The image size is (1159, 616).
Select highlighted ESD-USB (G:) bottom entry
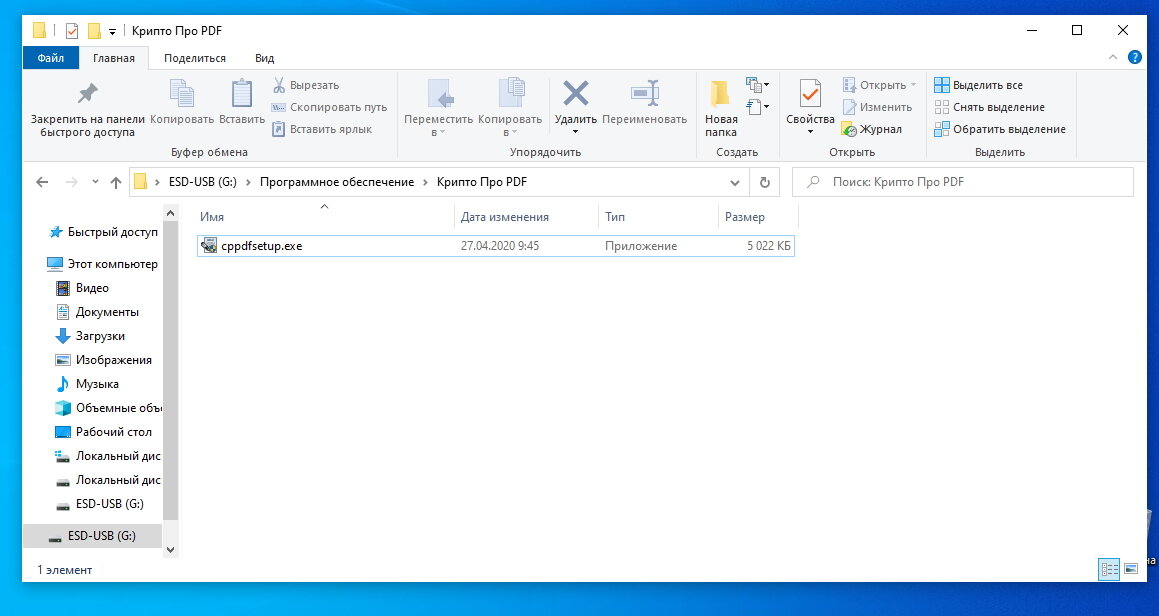pos(92,536)
